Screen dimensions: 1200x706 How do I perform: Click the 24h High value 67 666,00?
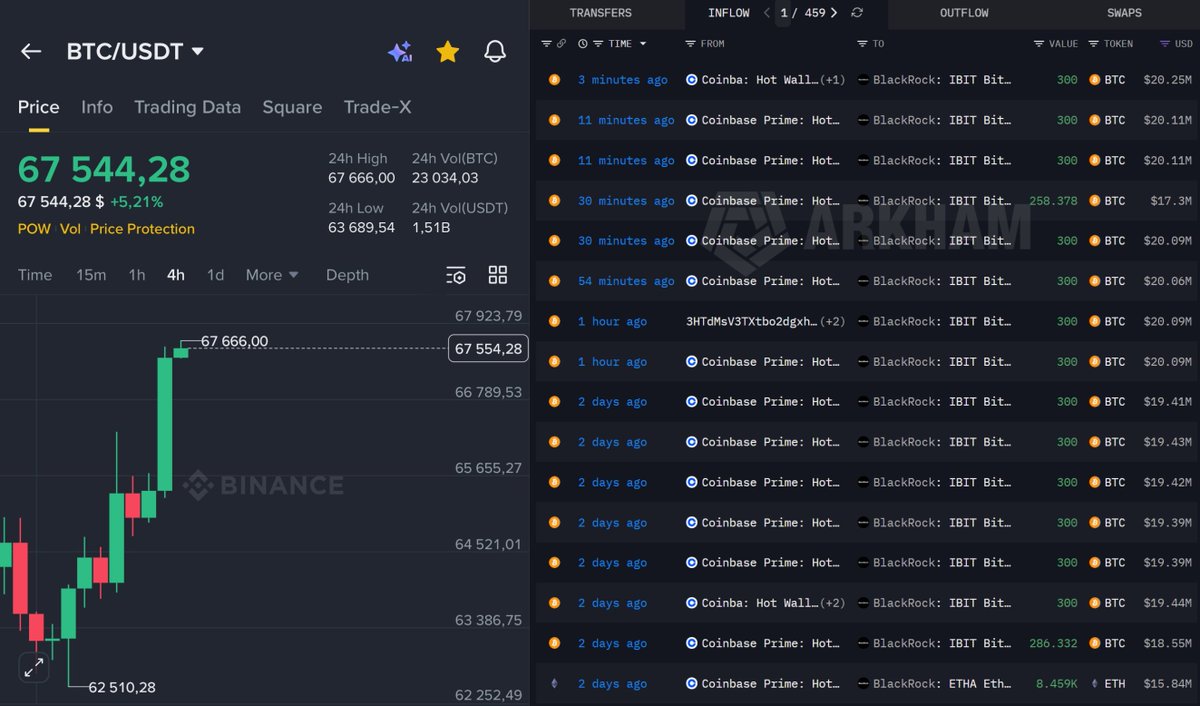pyautogui.click(x=361, y=178)
